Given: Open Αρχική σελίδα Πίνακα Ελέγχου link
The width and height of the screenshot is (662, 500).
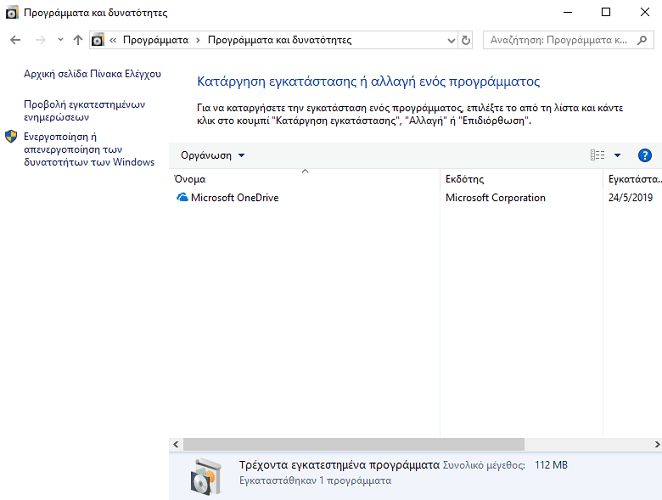Looking at the screenshot, I should pyautogui.click(x=92, y=74).
